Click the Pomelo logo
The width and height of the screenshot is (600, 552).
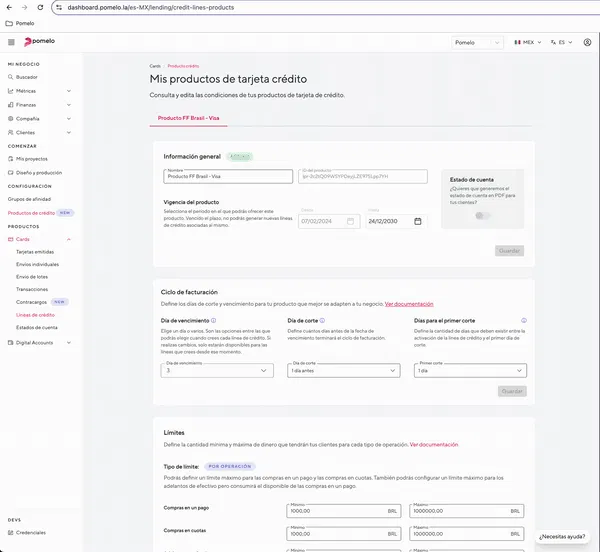pyautogui.click(x=39, y=41)
